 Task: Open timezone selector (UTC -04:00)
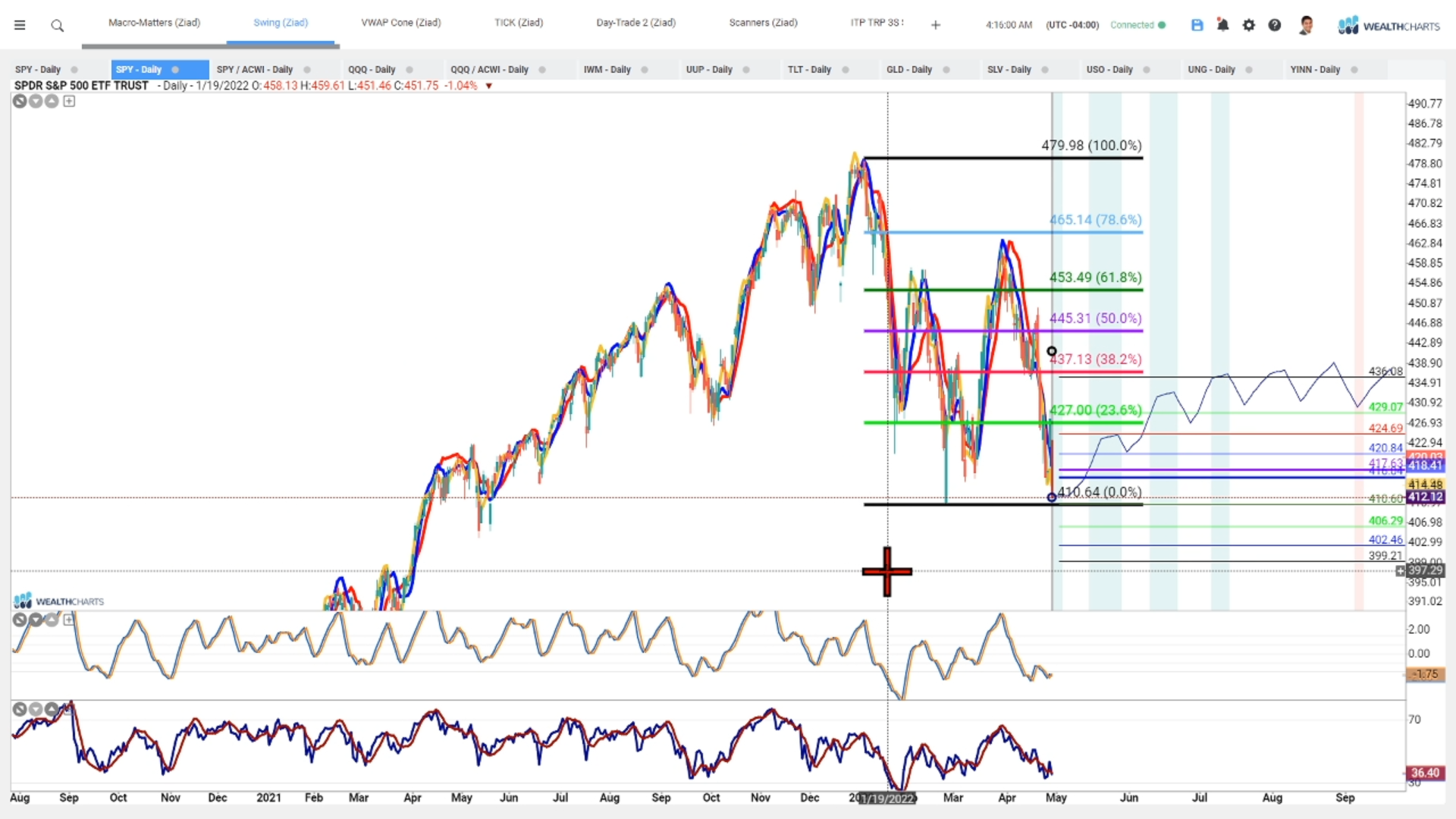point(1072,25)
